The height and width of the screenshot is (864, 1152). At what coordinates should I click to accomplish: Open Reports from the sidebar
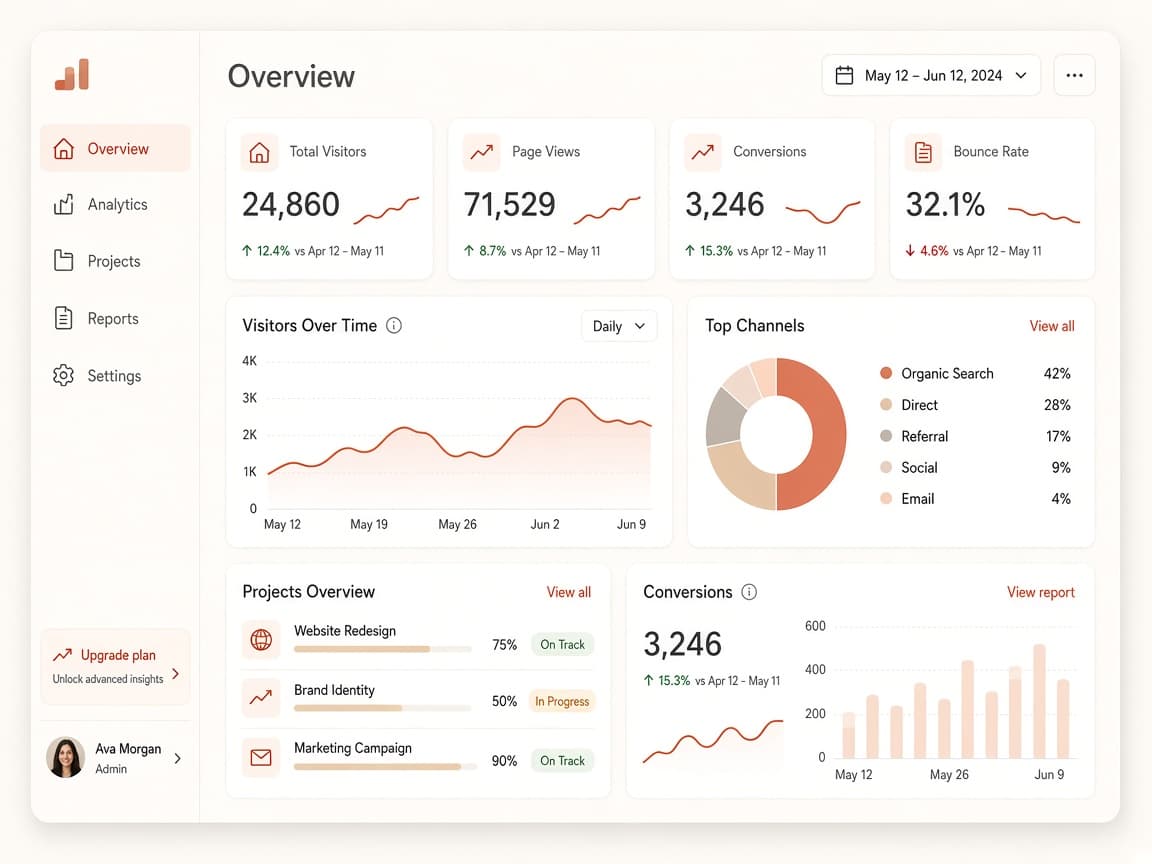point(115,318)
